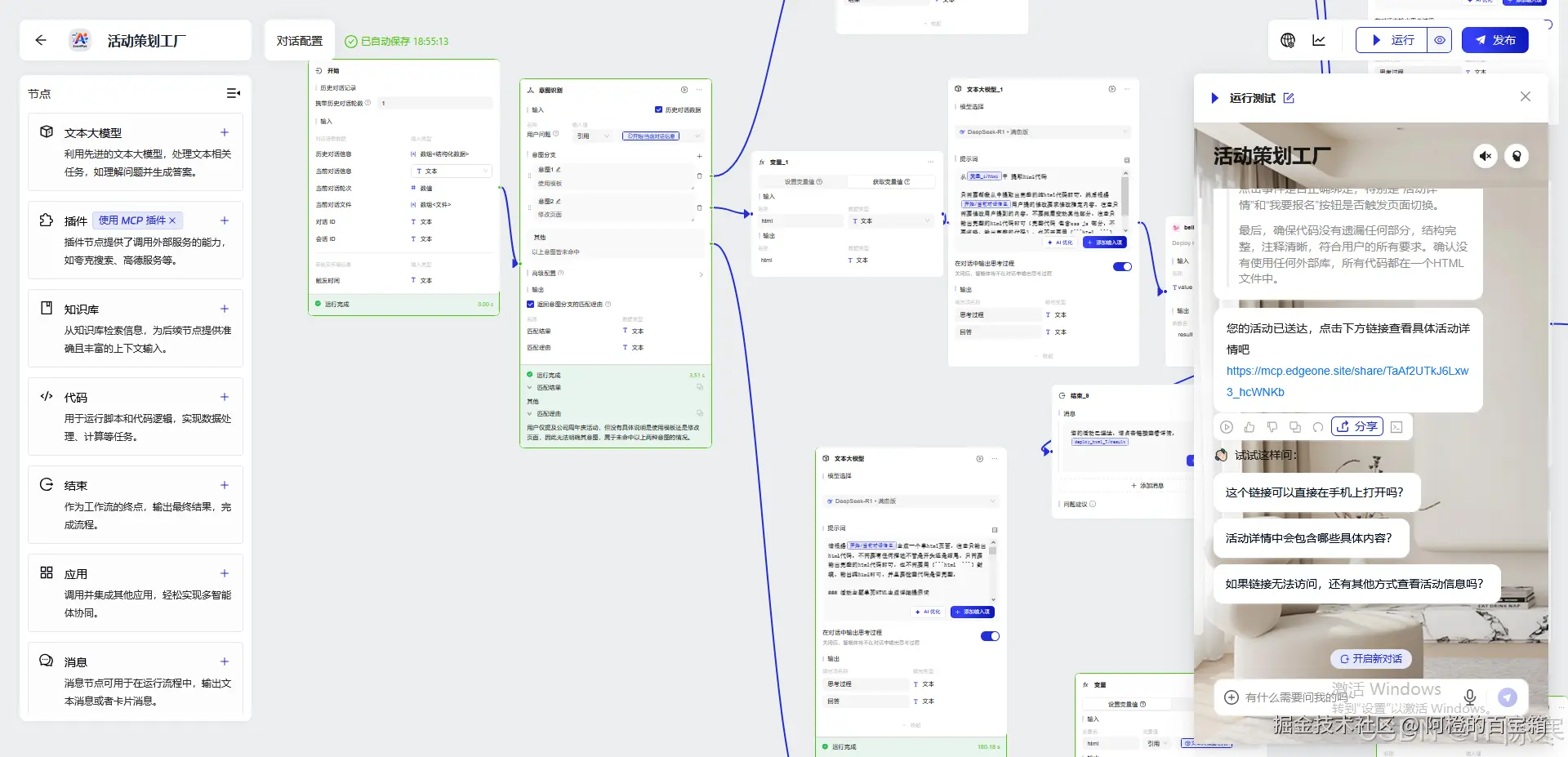Open the 意图识别 node more-options menu
Viewport: 1568px width, 757px height.
point(699,90)
